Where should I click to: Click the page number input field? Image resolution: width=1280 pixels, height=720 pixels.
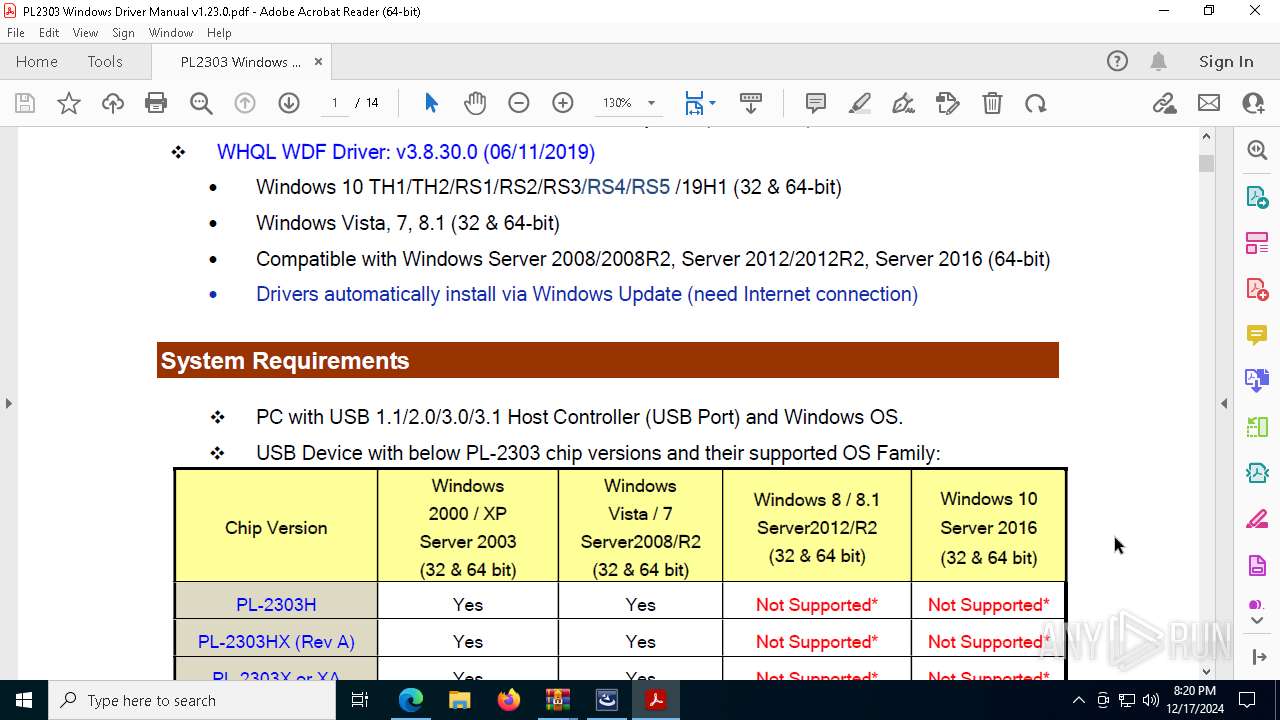pos(334,103)
